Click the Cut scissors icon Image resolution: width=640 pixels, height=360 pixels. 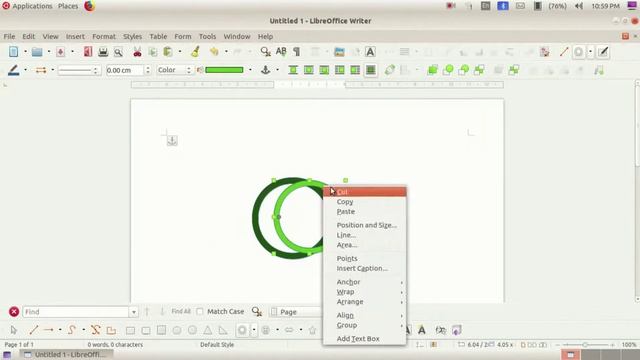pyautogui.click(x=137, y=52)
